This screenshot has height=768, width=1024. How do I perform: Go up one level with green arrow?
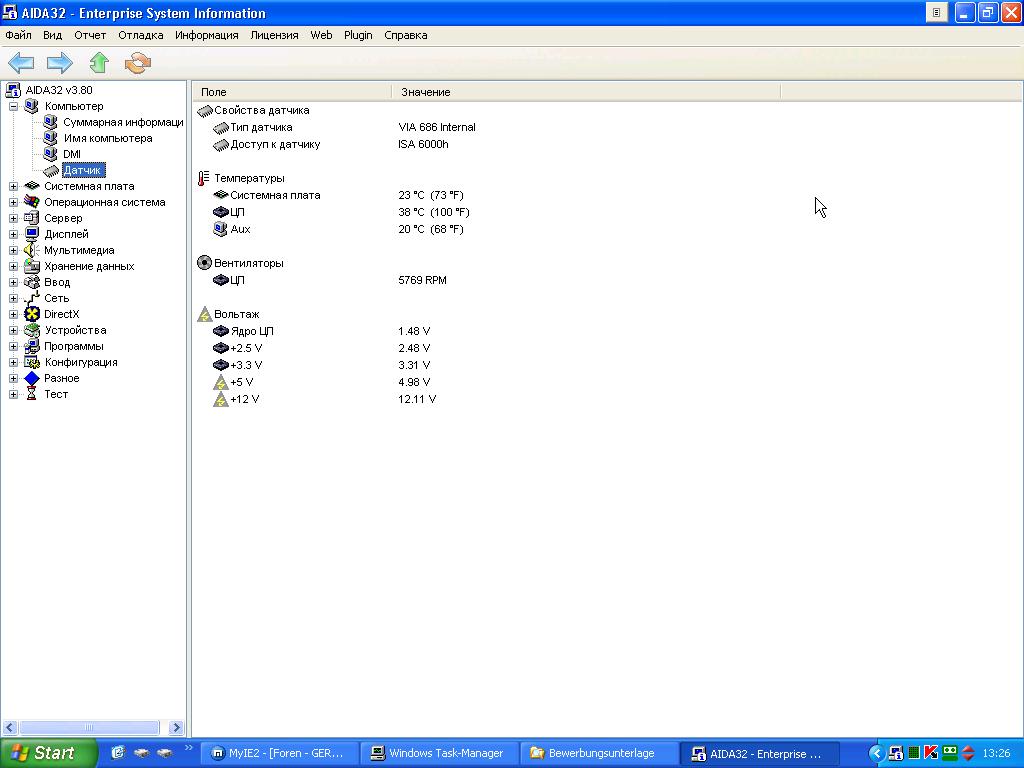tap(99, 63)
